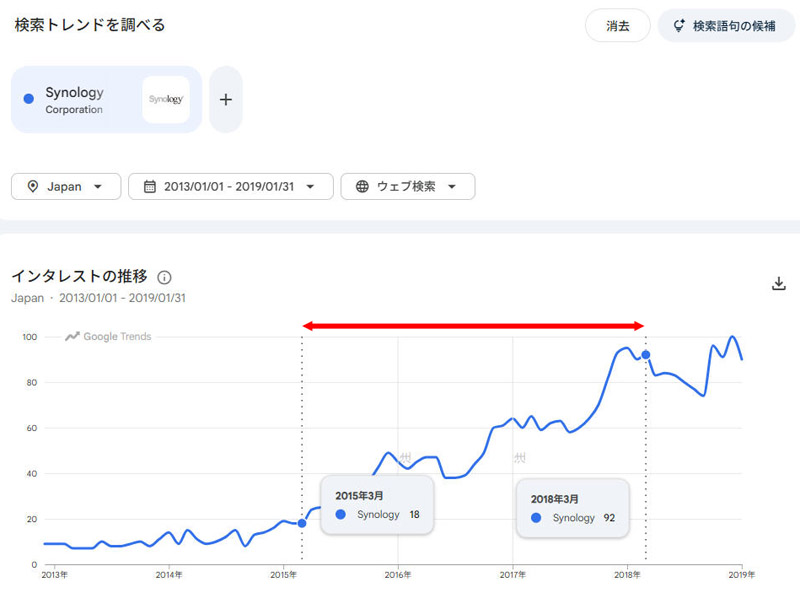The image size is (800, 593).
Task: Click the 2019年 axis label
Action: 742,575
